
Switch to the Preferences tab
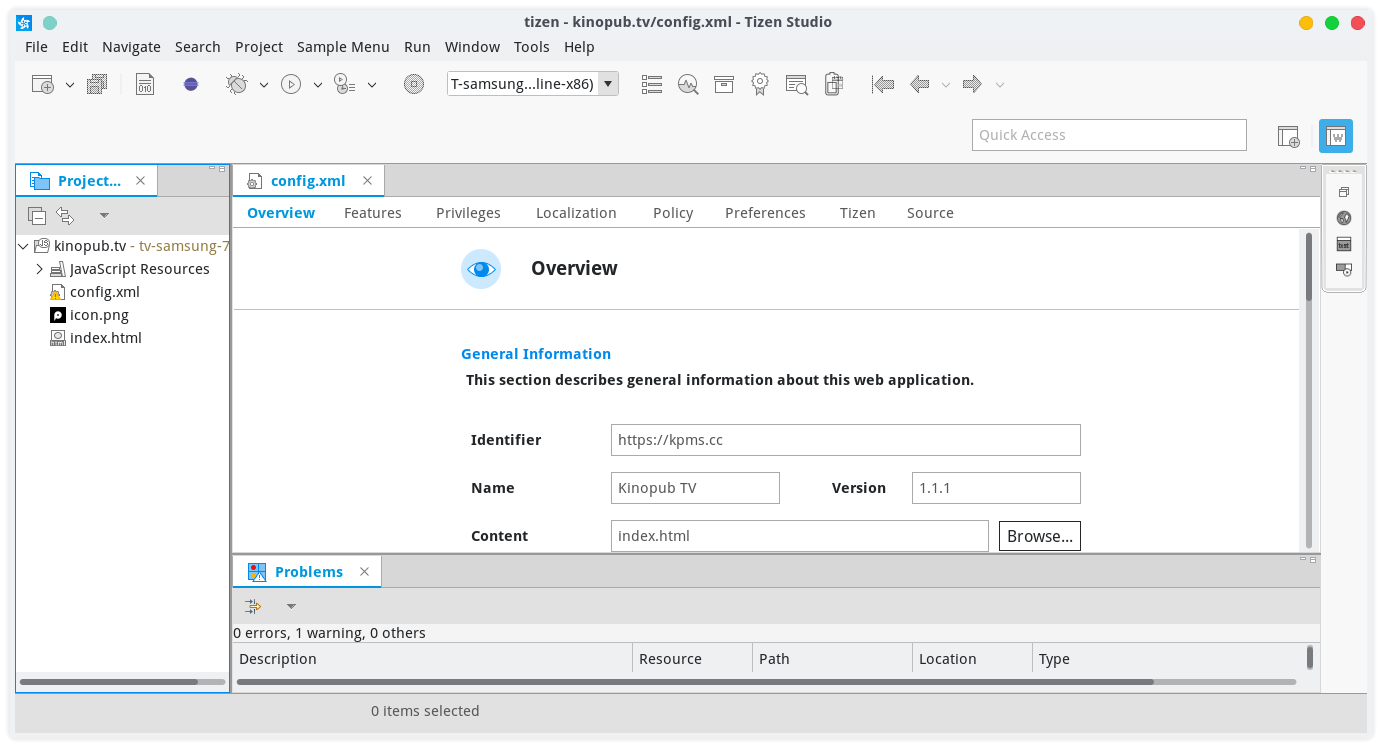(765, 213)
